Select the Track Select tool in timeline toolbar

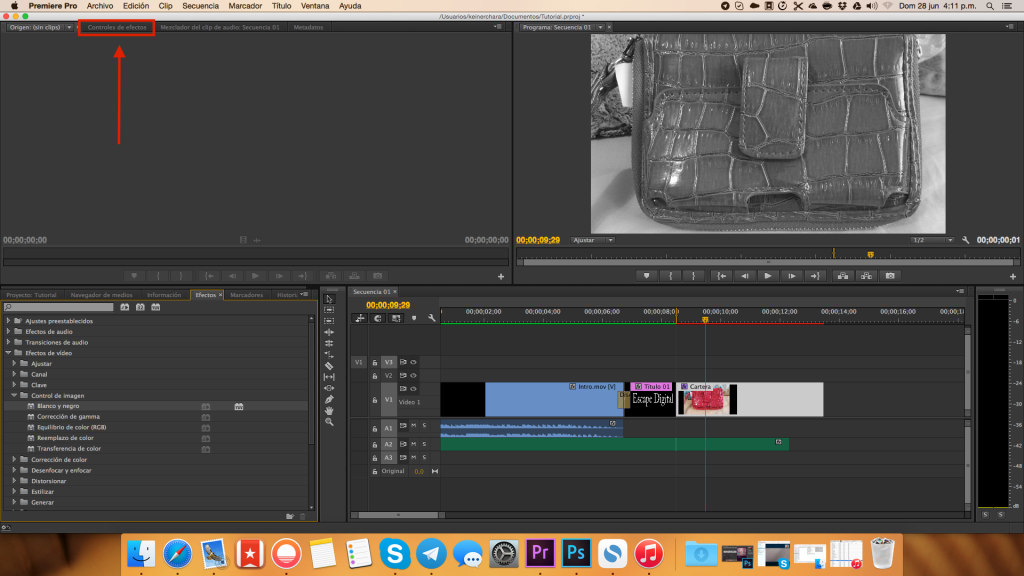pos(331,312)
